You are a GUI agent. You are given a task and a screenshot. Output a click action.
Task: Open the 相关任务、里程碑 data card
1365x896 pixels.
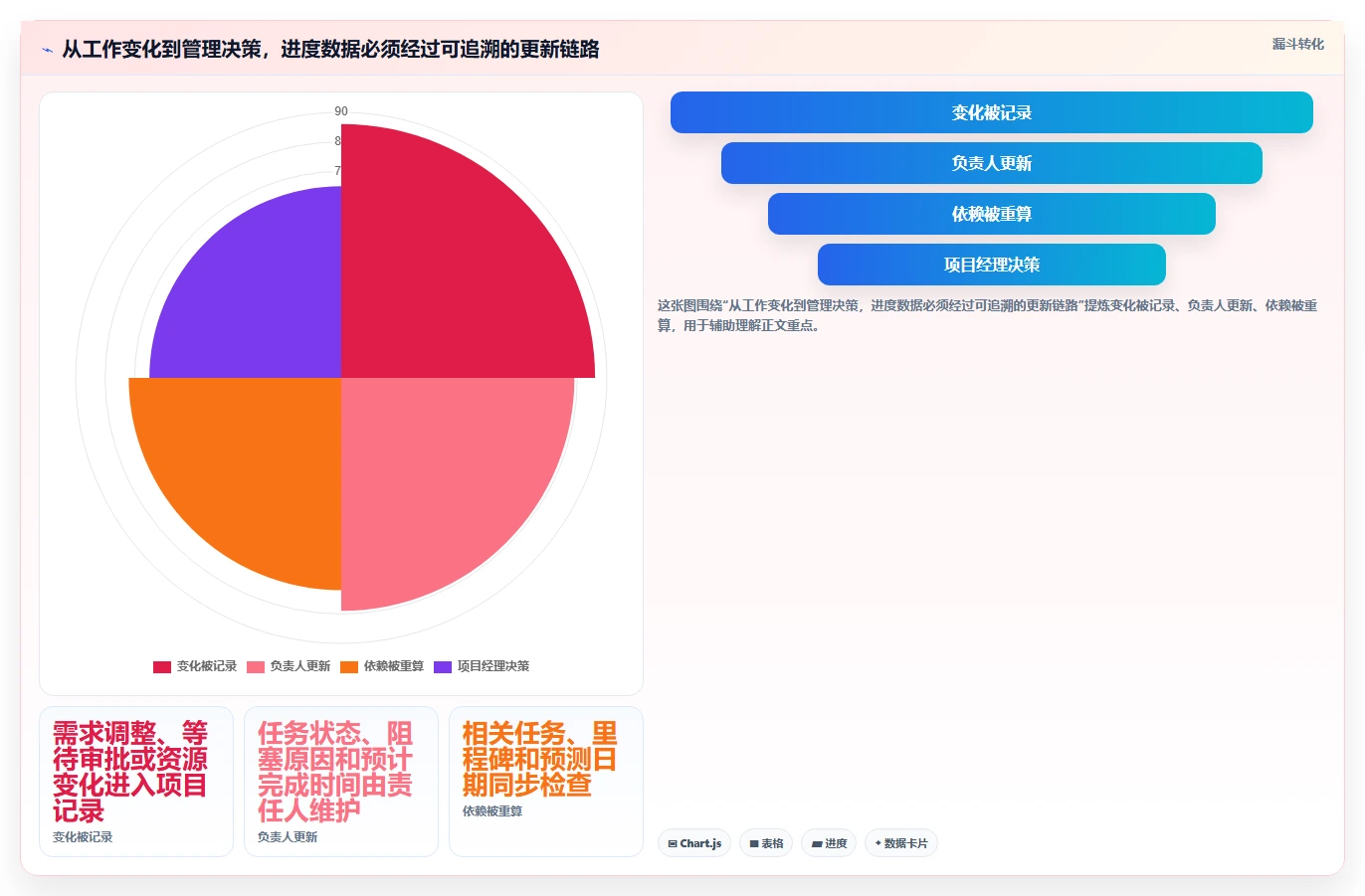[546, 782]
